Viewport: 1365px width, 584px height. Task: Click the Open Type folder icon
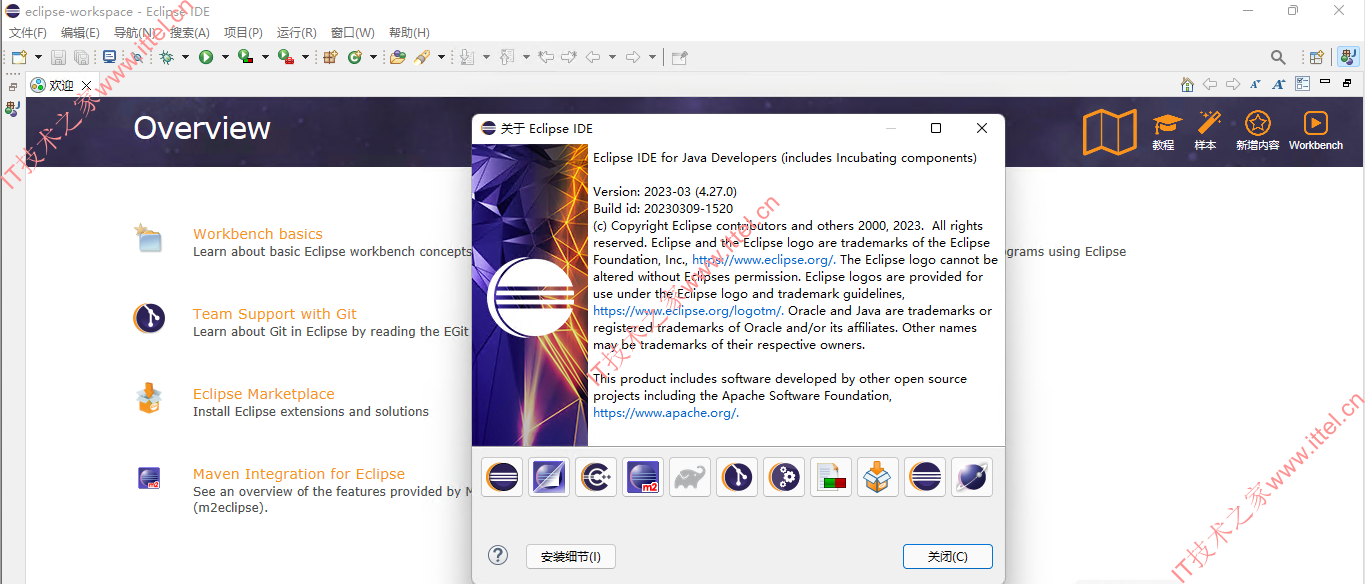pyautogui.click(x=398, y=57)
